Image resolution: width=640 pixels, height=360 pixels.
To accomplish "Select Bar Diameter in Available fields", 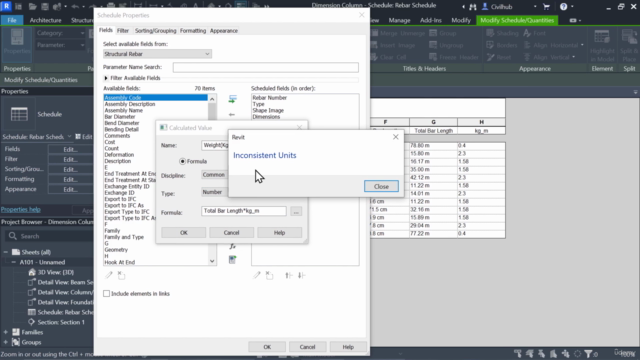I will tap(120, 117).
